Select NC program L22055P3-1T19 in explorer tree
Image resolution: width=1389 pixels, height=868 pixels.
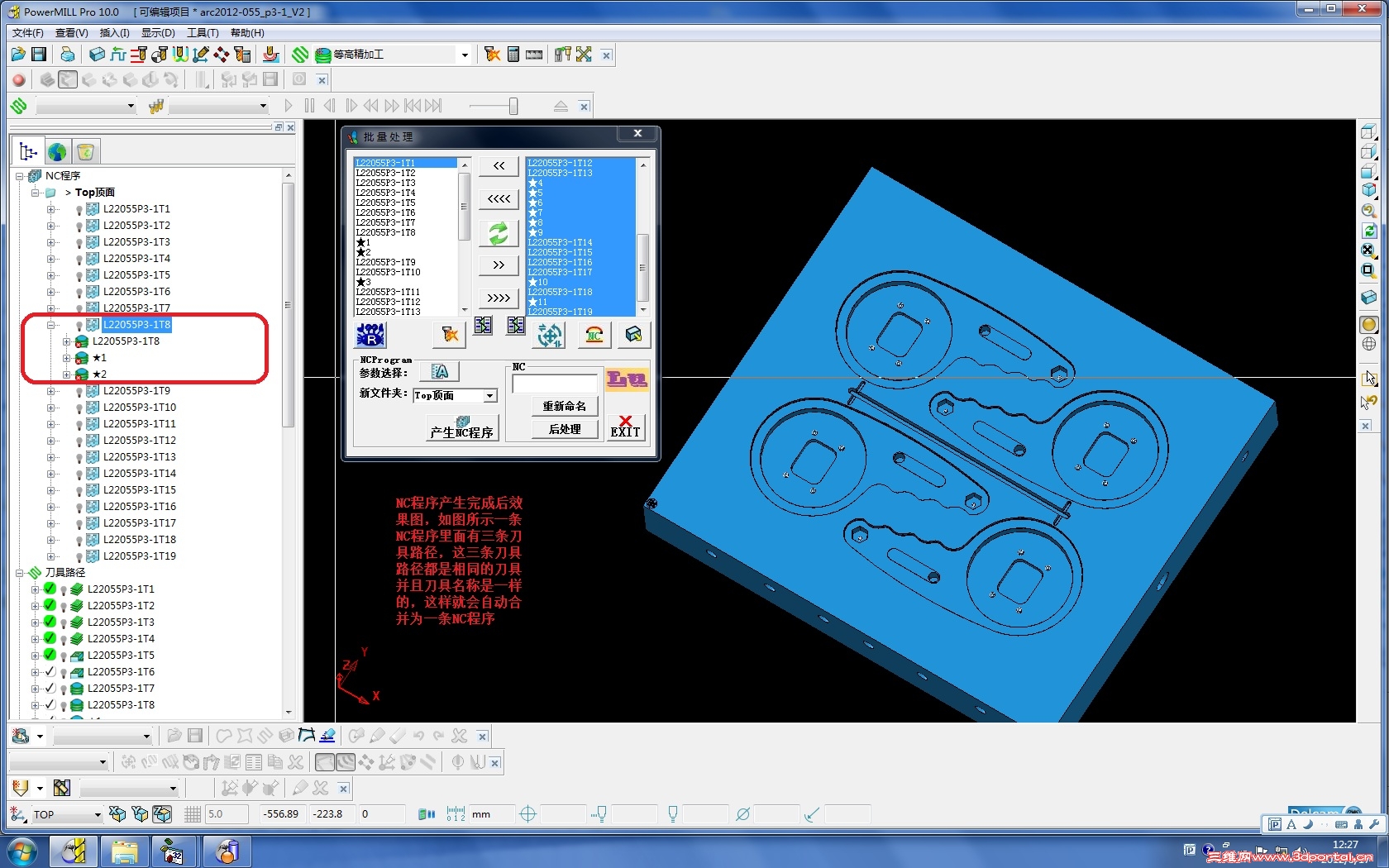[x=140, y=556]
